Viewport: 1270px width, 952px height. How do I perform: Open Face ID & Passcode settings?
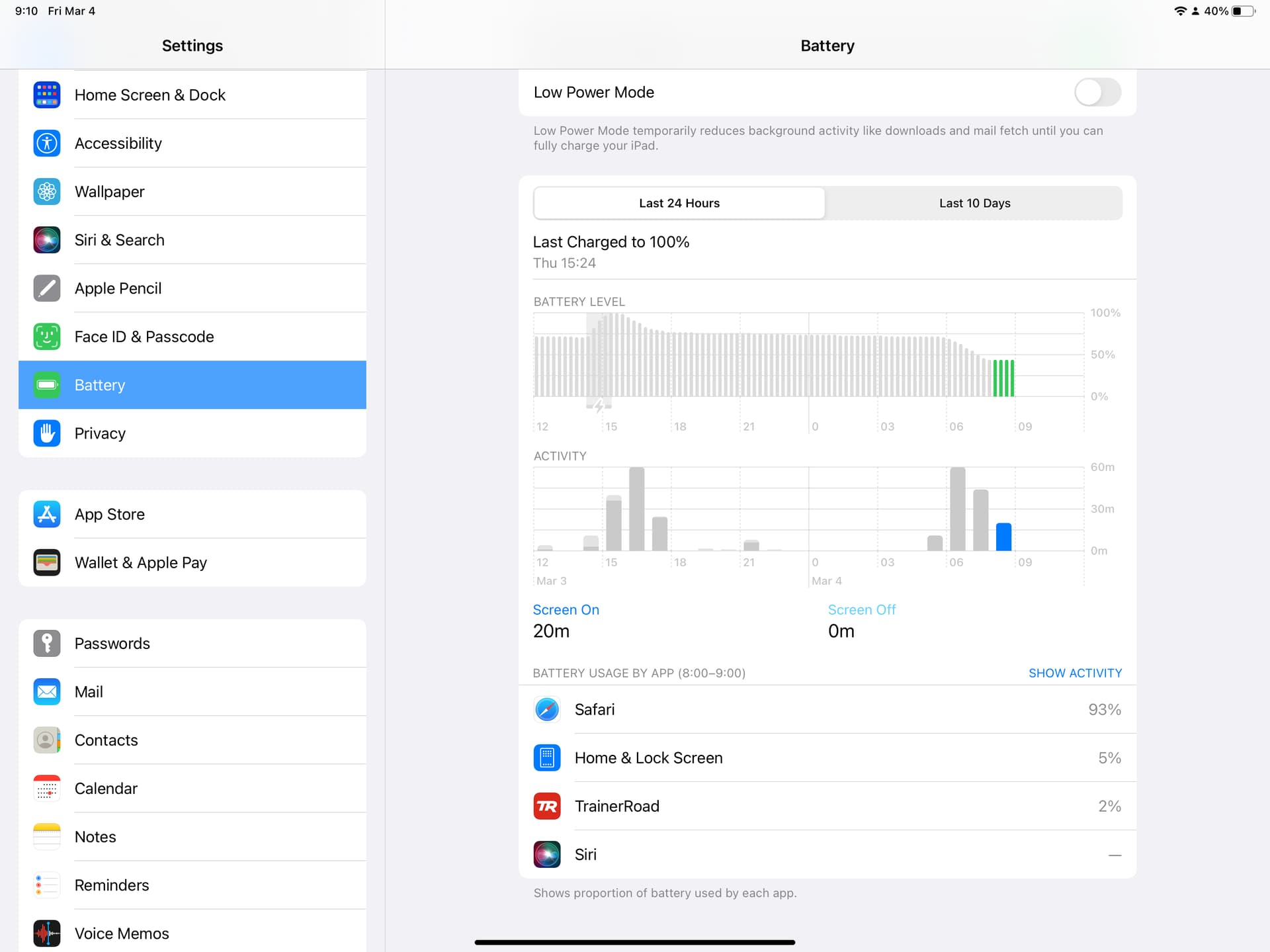192,336
